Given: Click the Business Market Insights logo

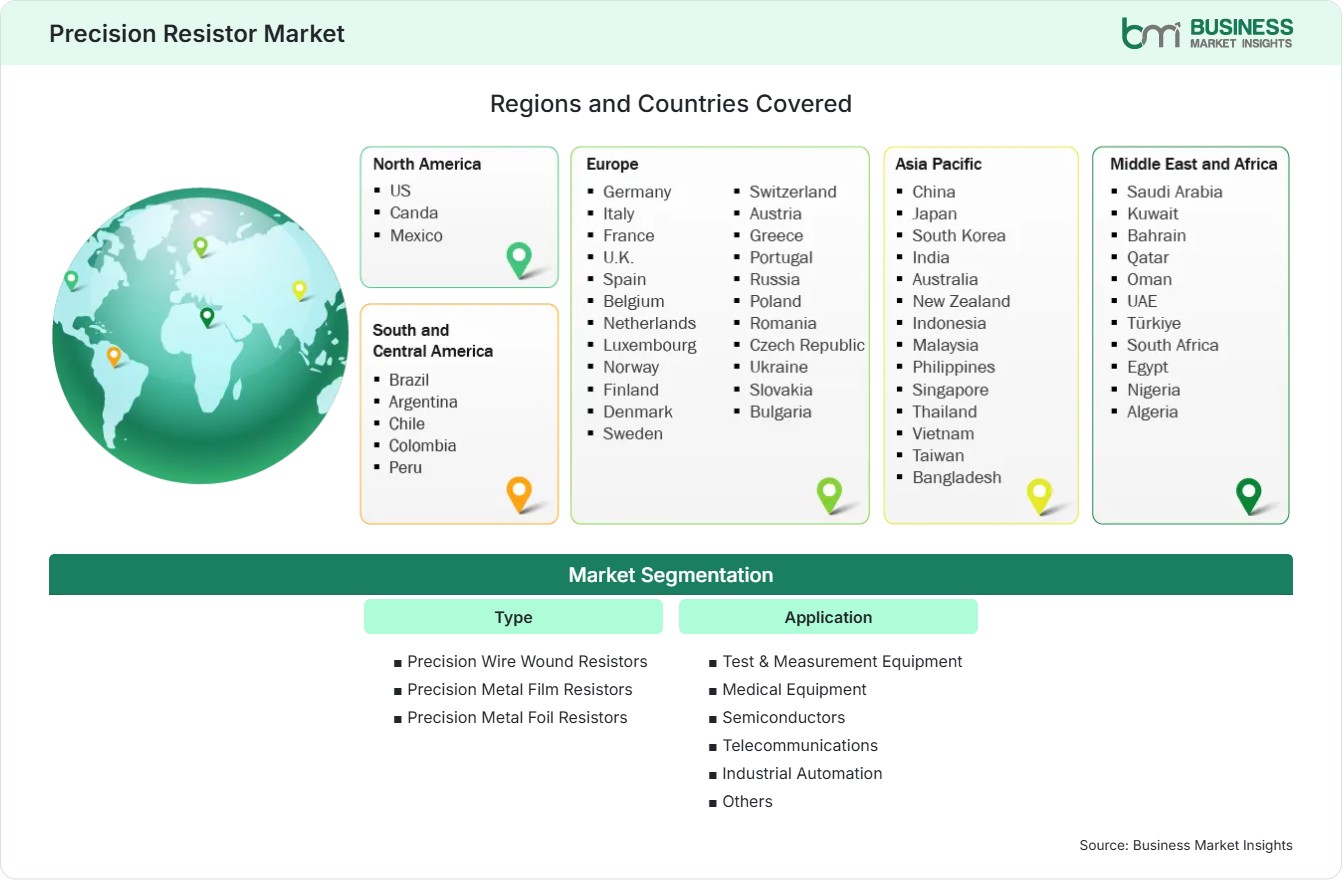Looking at the screenshot, I should (x=1206, y=33).
